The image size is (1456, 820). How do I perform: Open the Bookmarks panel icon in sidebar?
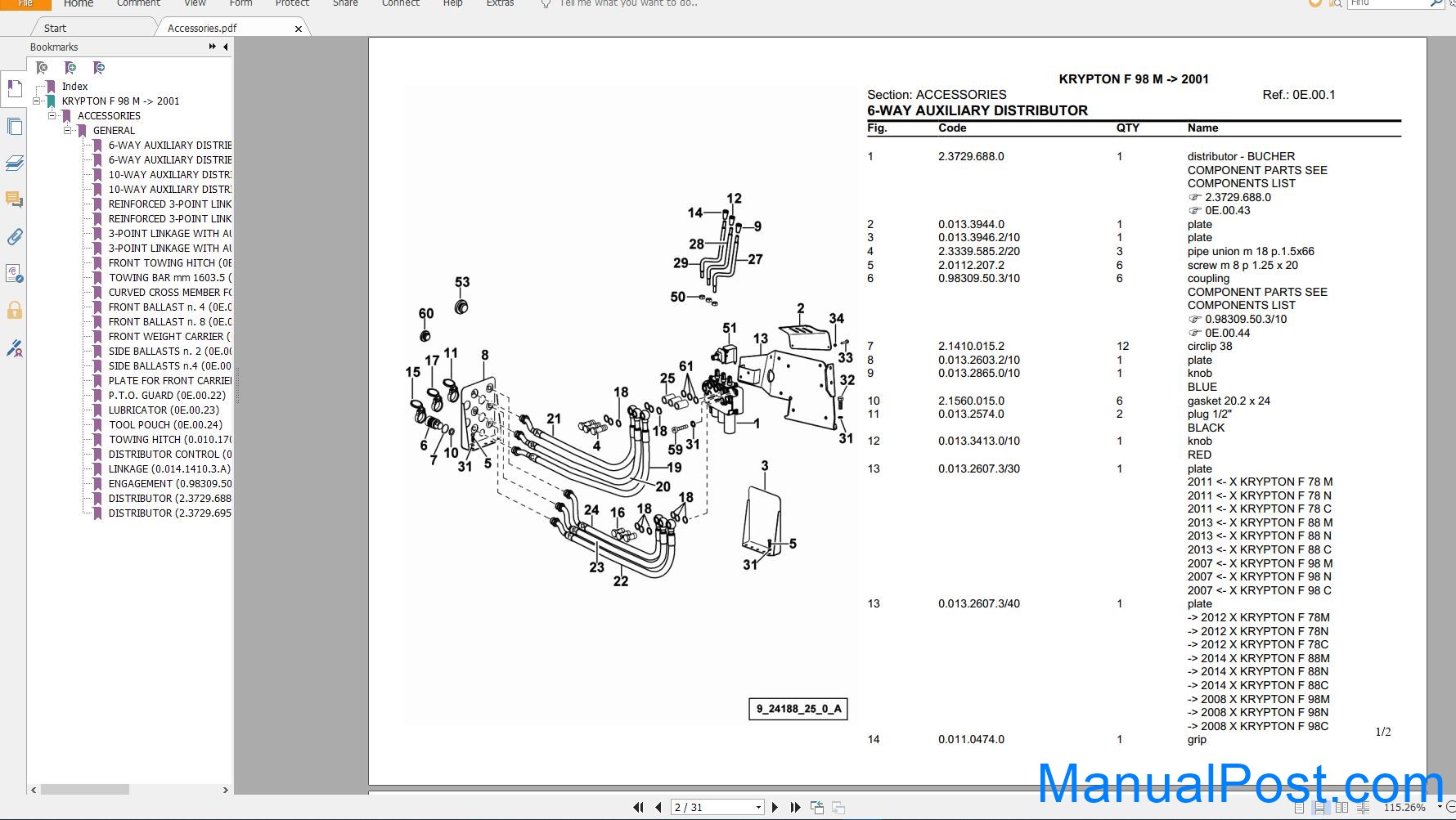click(x=14, y=87)
